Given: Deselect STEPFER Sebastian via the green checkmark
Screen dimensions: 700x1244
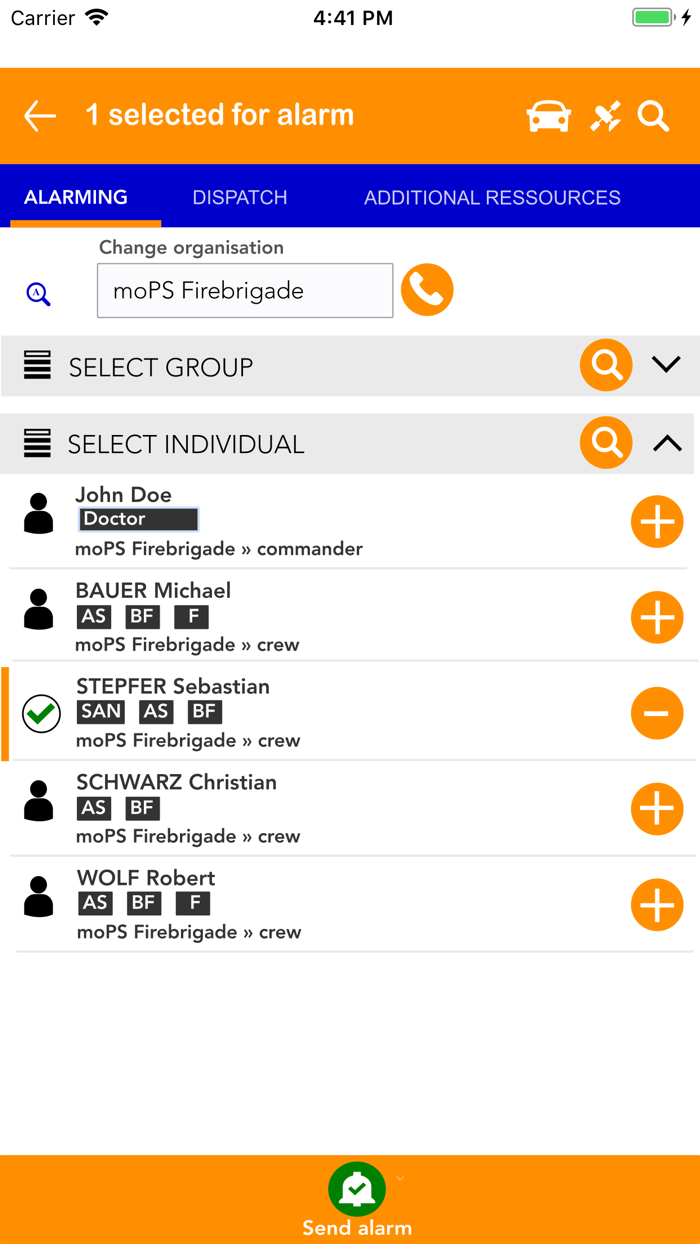Looking at the screenshot, I should tap(41, 713).
